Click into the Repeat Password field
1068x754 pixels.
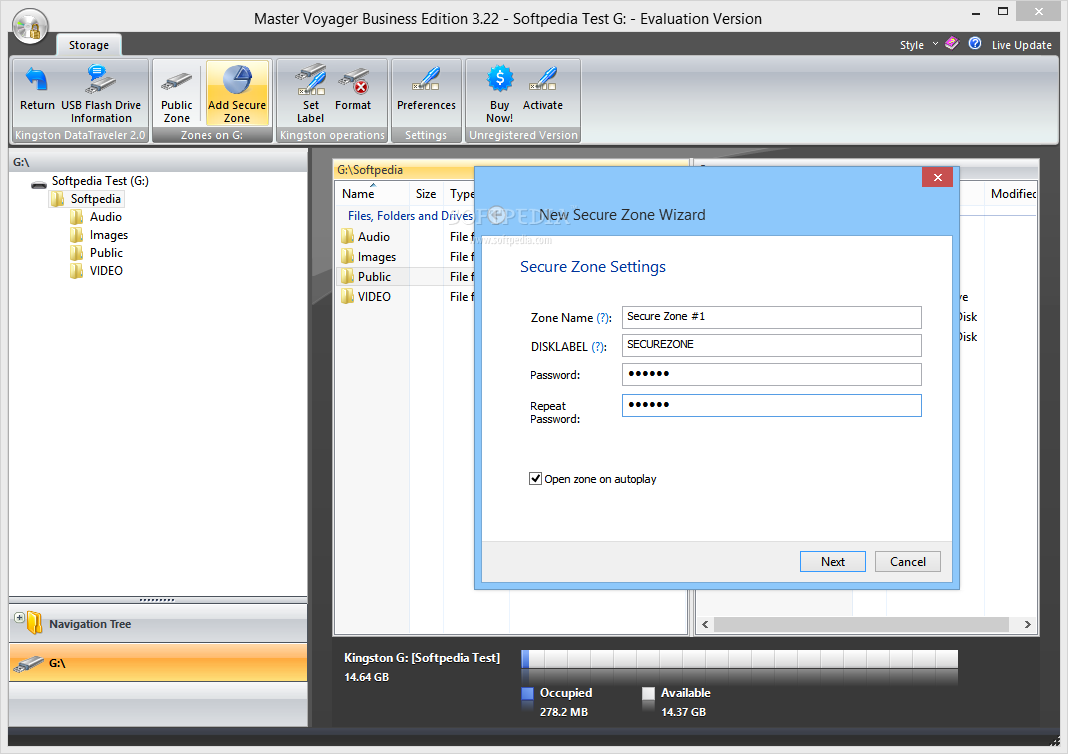tap(771, 405)
